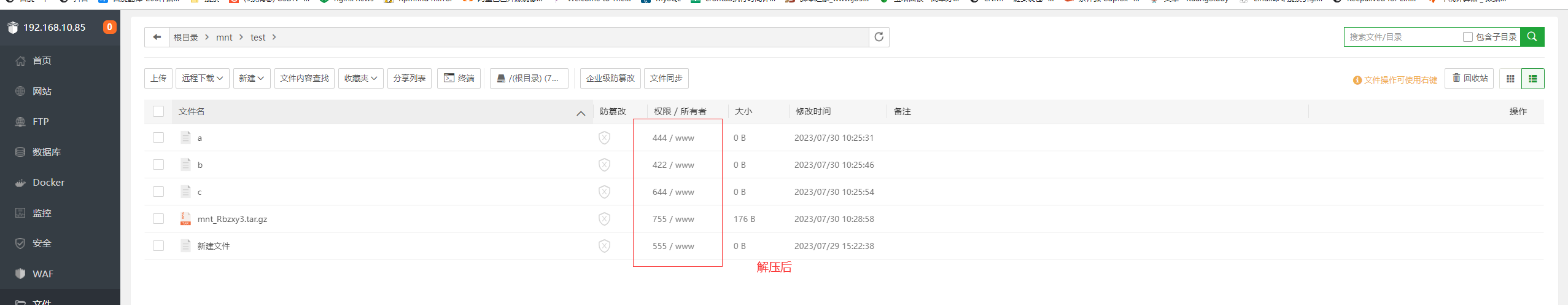
Task: Open the terminal
Action: pos(459,78)
